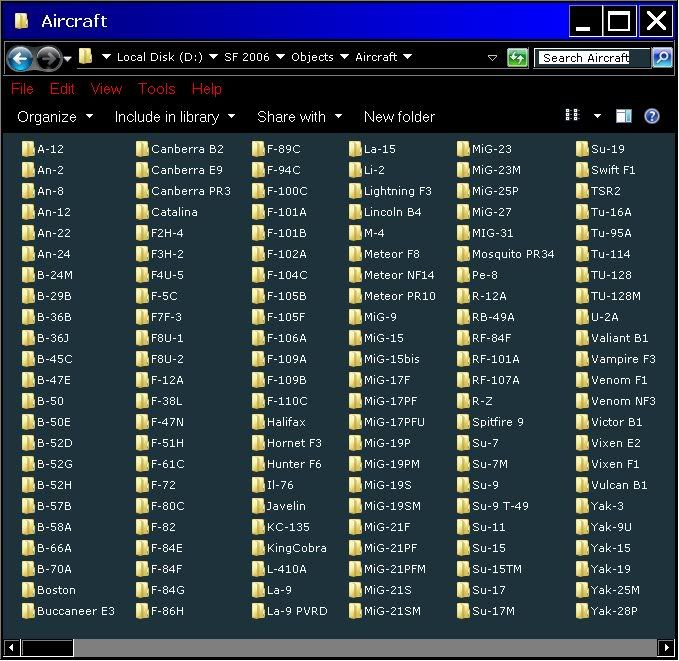
Task: Click the TSR2 folder icon
Action: click(582, 191)
